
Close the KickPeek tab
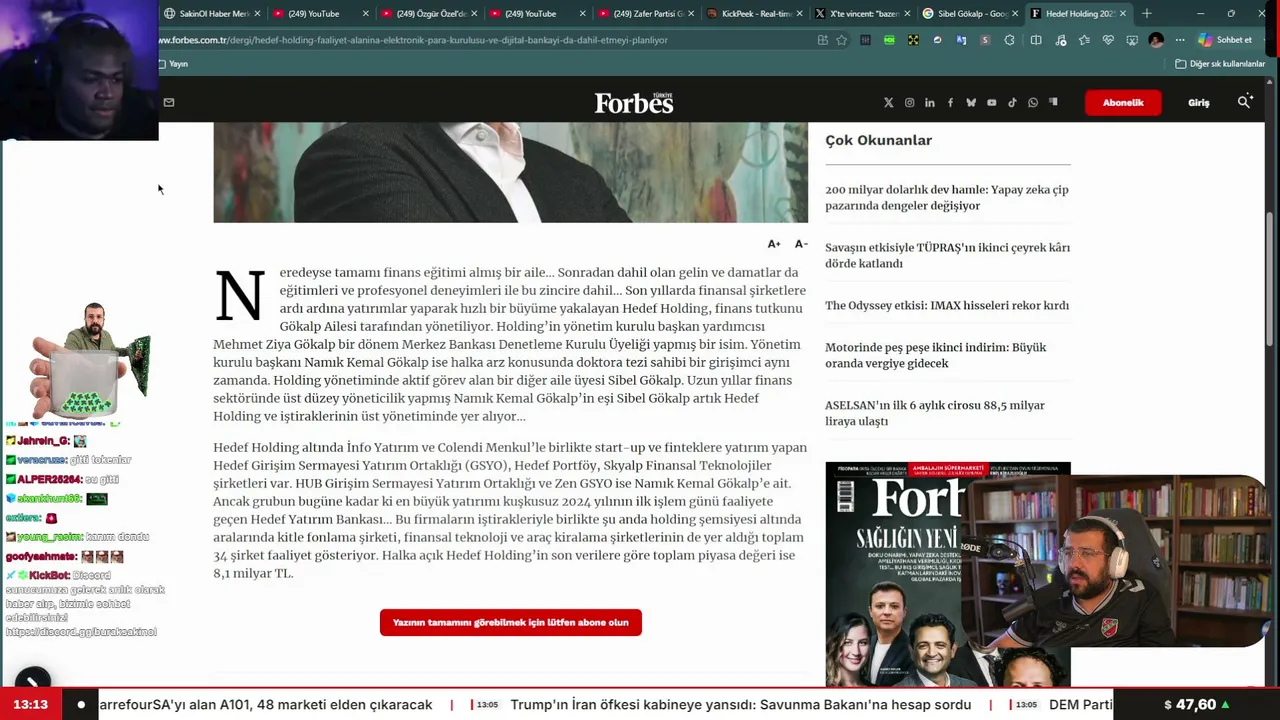(800, 14)
